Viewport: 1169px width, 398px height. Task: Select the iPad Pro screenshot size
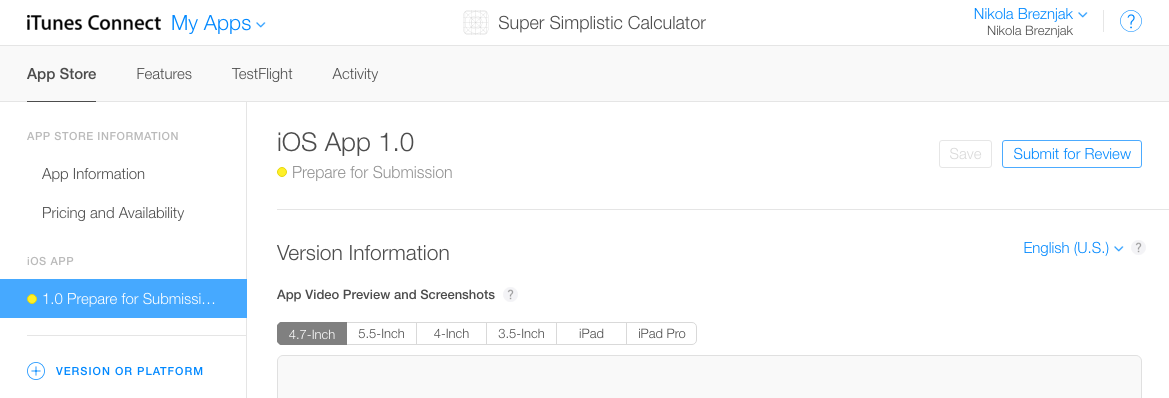(661, 334)
